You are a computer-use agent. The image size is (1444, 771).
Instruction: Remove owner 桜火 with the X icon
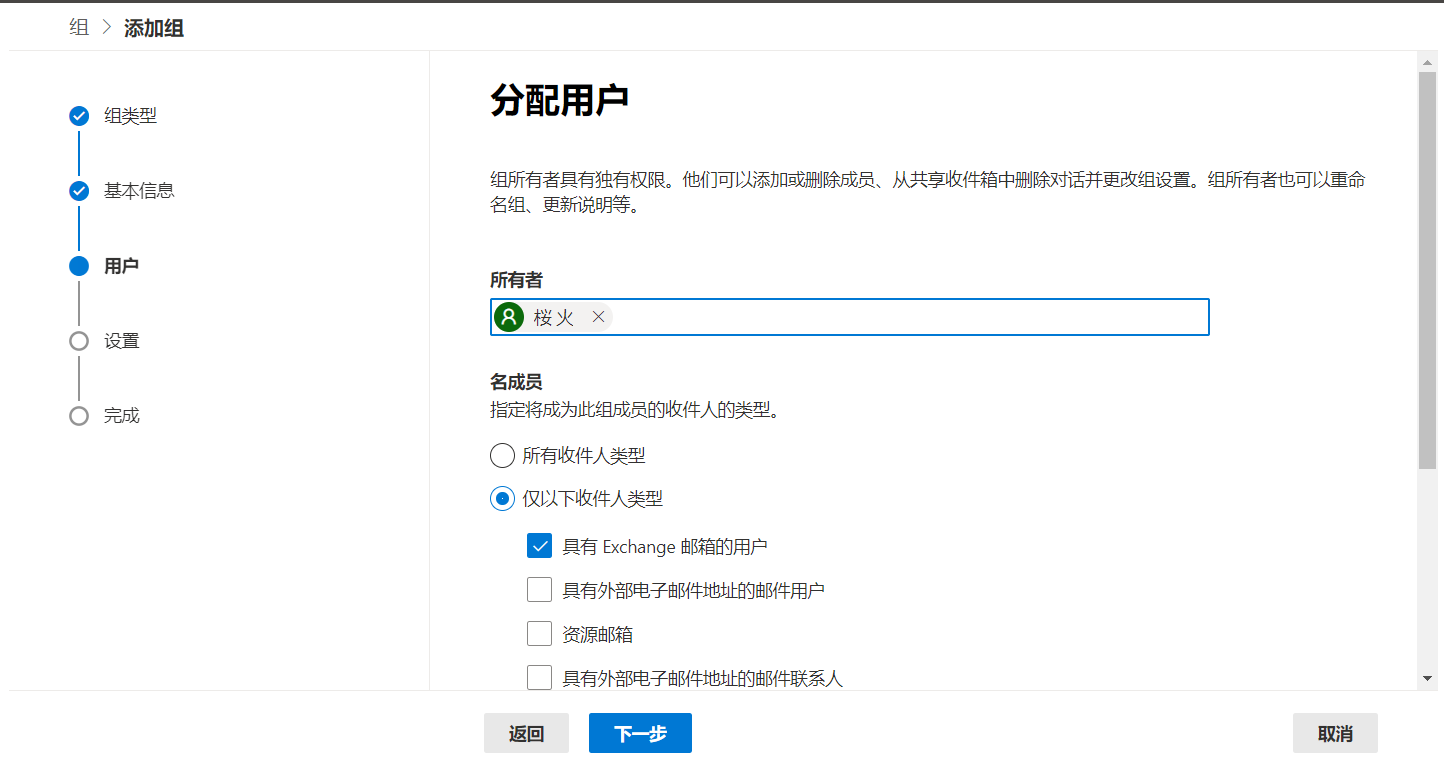click(598, 317)
